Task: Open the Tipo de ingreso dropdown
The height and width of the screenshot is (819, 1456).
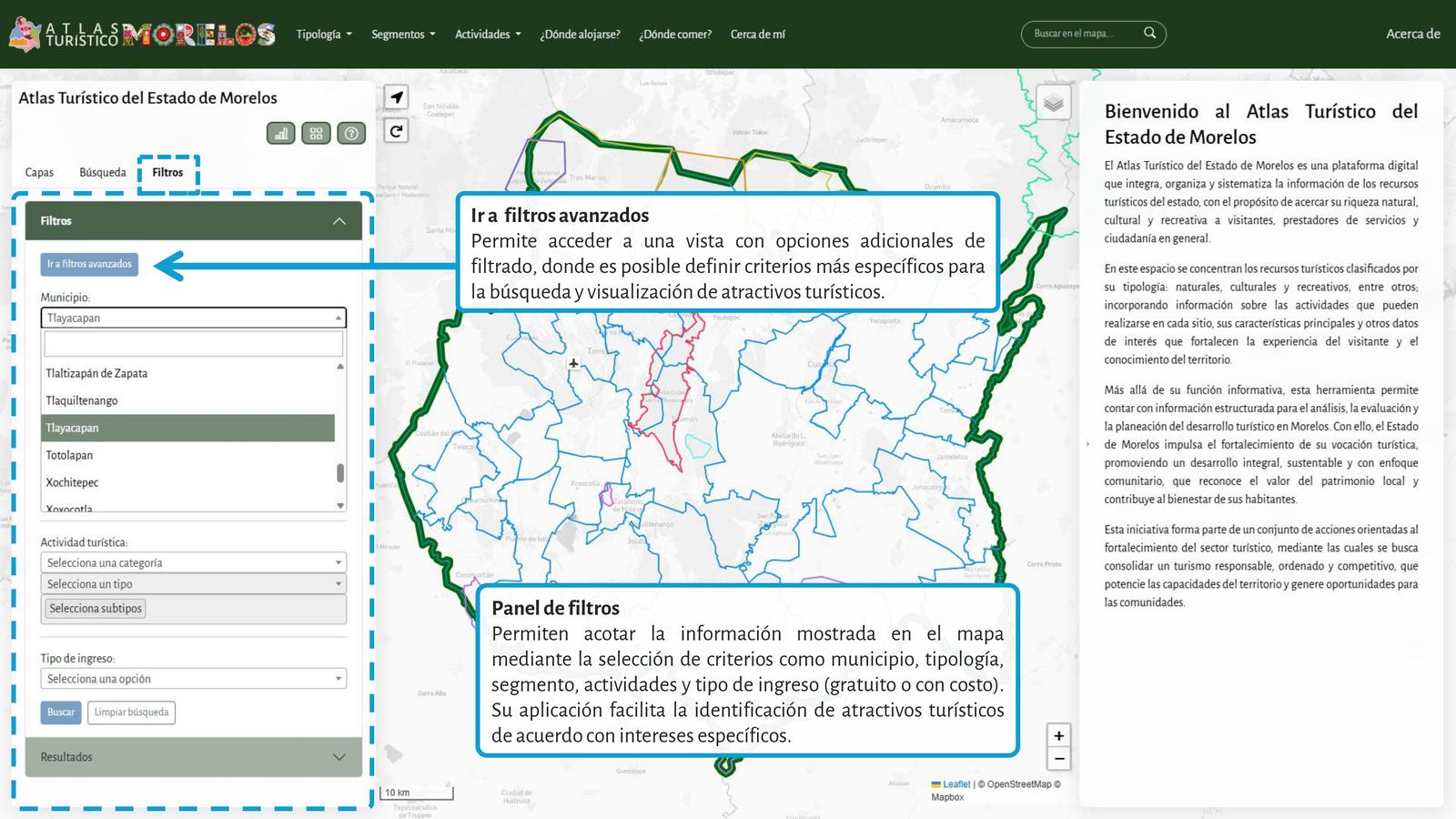Action: pos(193,679)
